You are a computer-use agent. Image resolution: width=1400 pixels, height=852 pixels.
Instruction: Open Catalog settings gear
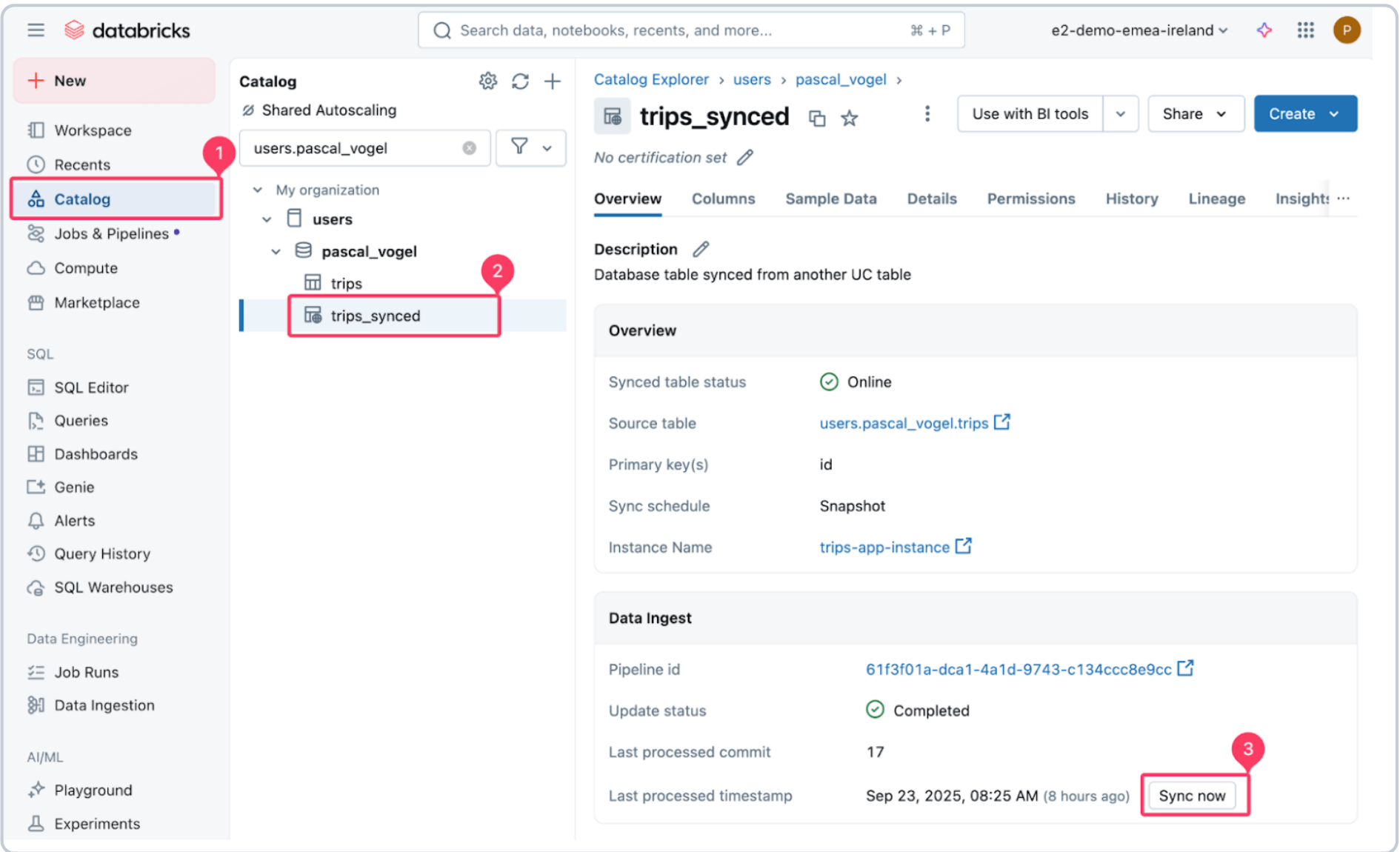(x=487, y=81)
